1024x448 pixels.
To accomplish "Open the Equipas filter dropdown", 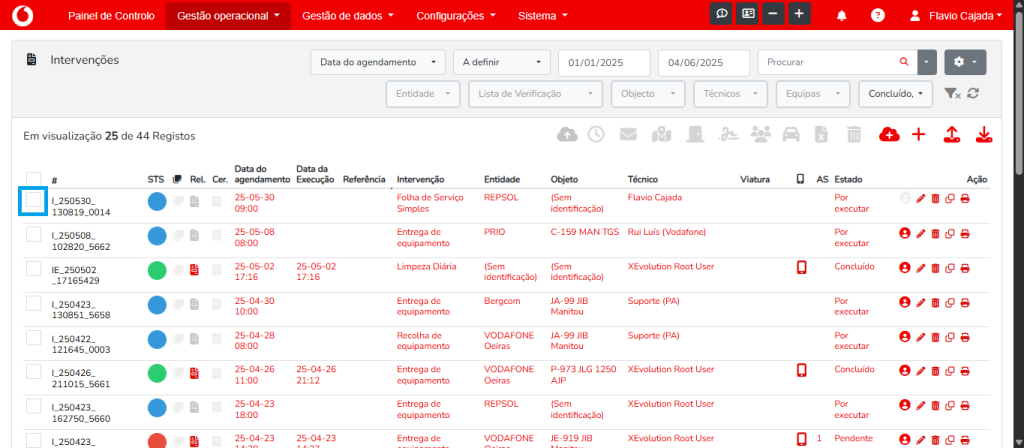I will click(x=813, y=94).
